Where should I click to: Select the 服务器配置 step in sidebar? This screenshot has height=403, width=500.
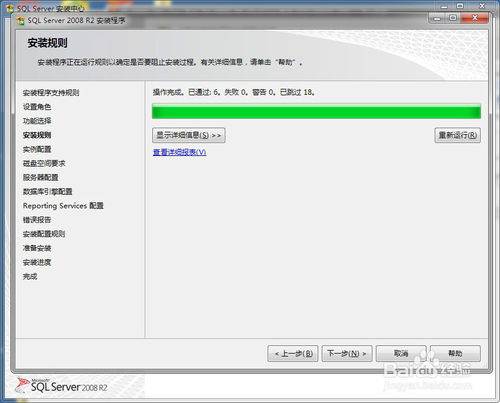point(41,178)
